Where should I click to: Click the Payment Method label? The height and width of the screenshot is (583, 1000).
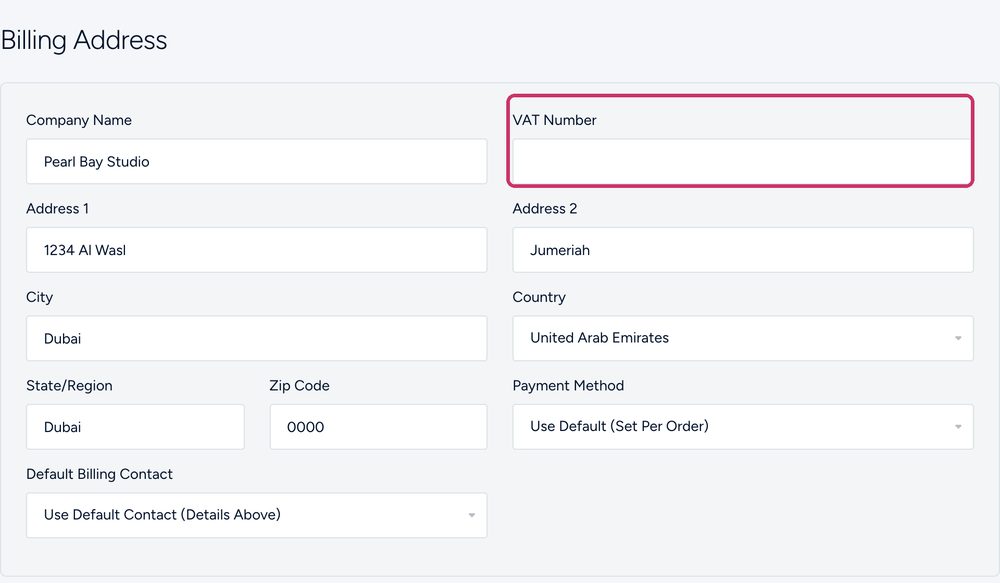[568, 385]
